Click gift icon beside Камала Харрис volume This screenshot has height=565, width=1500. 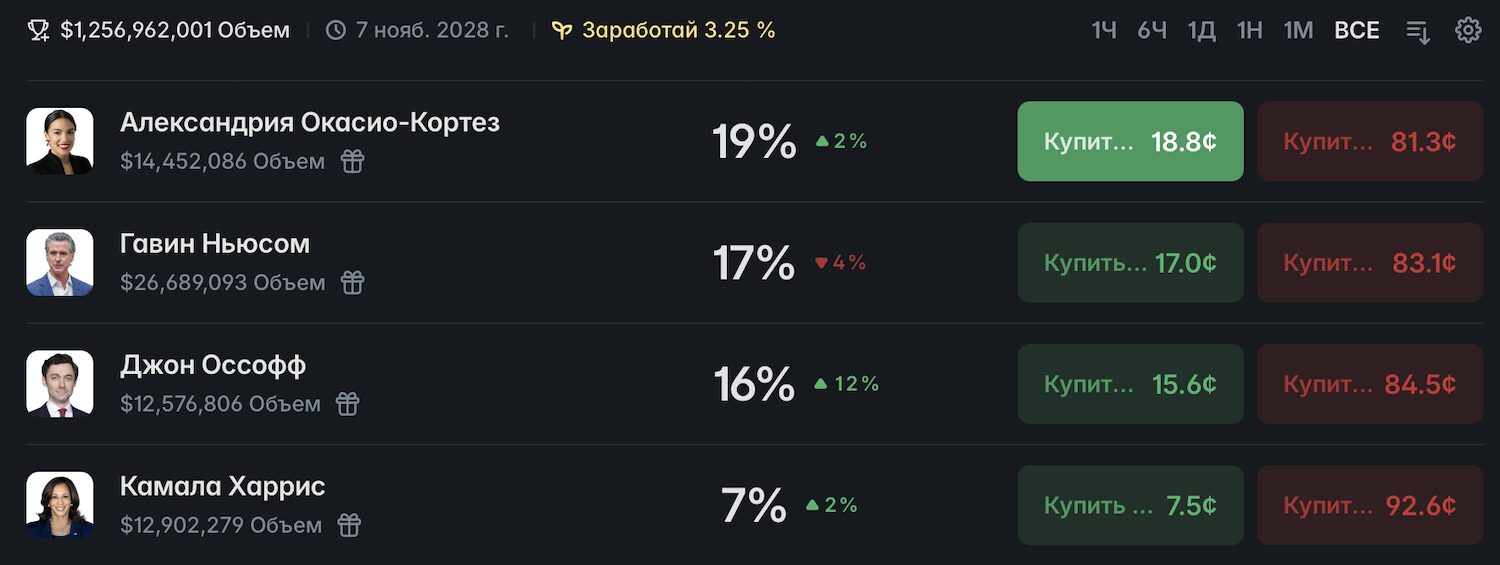click(348, 525)
